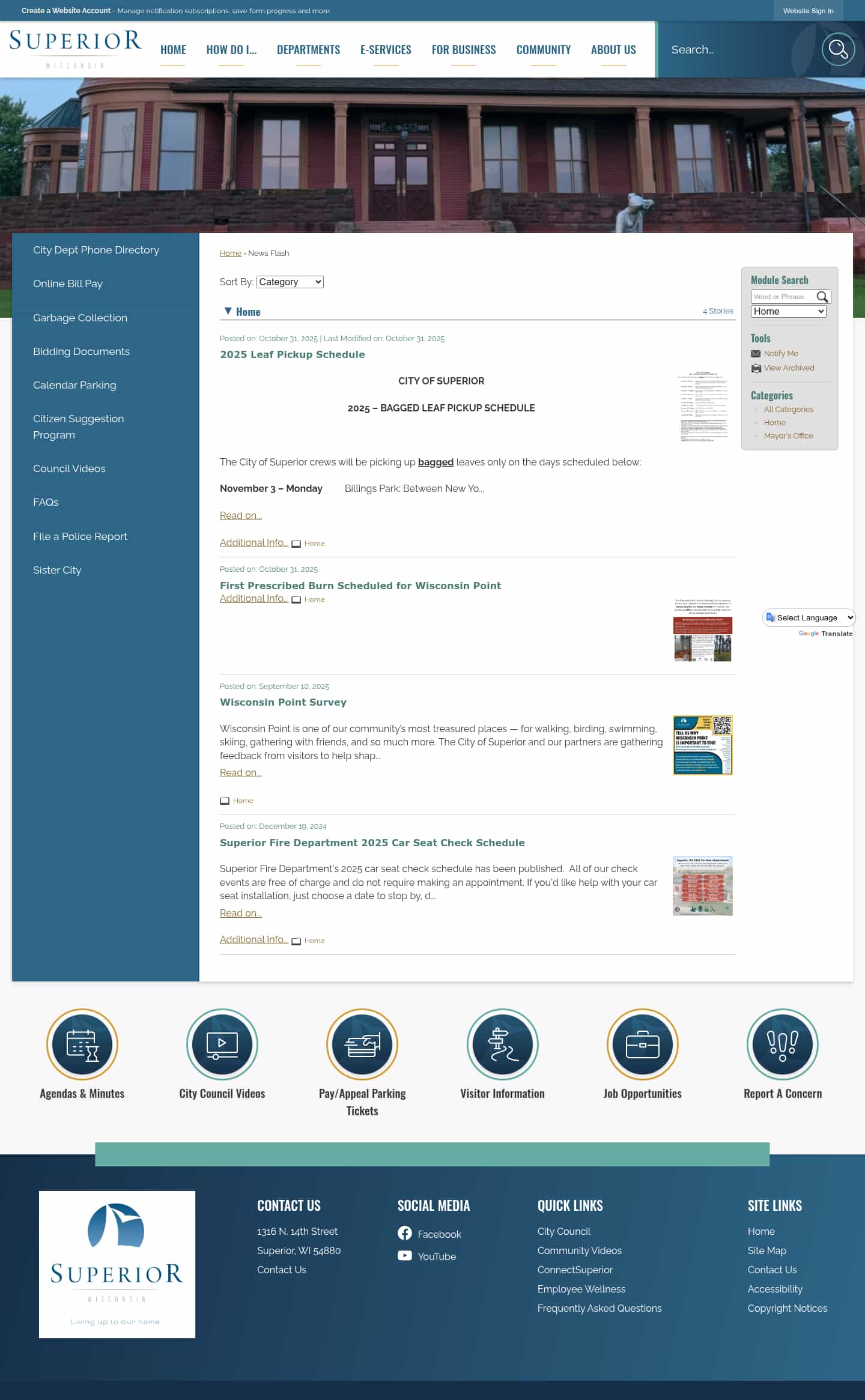865x1400 pixels.
Task: Click category icon beside Leaf Pickup Additional Info
Action: 296,544
